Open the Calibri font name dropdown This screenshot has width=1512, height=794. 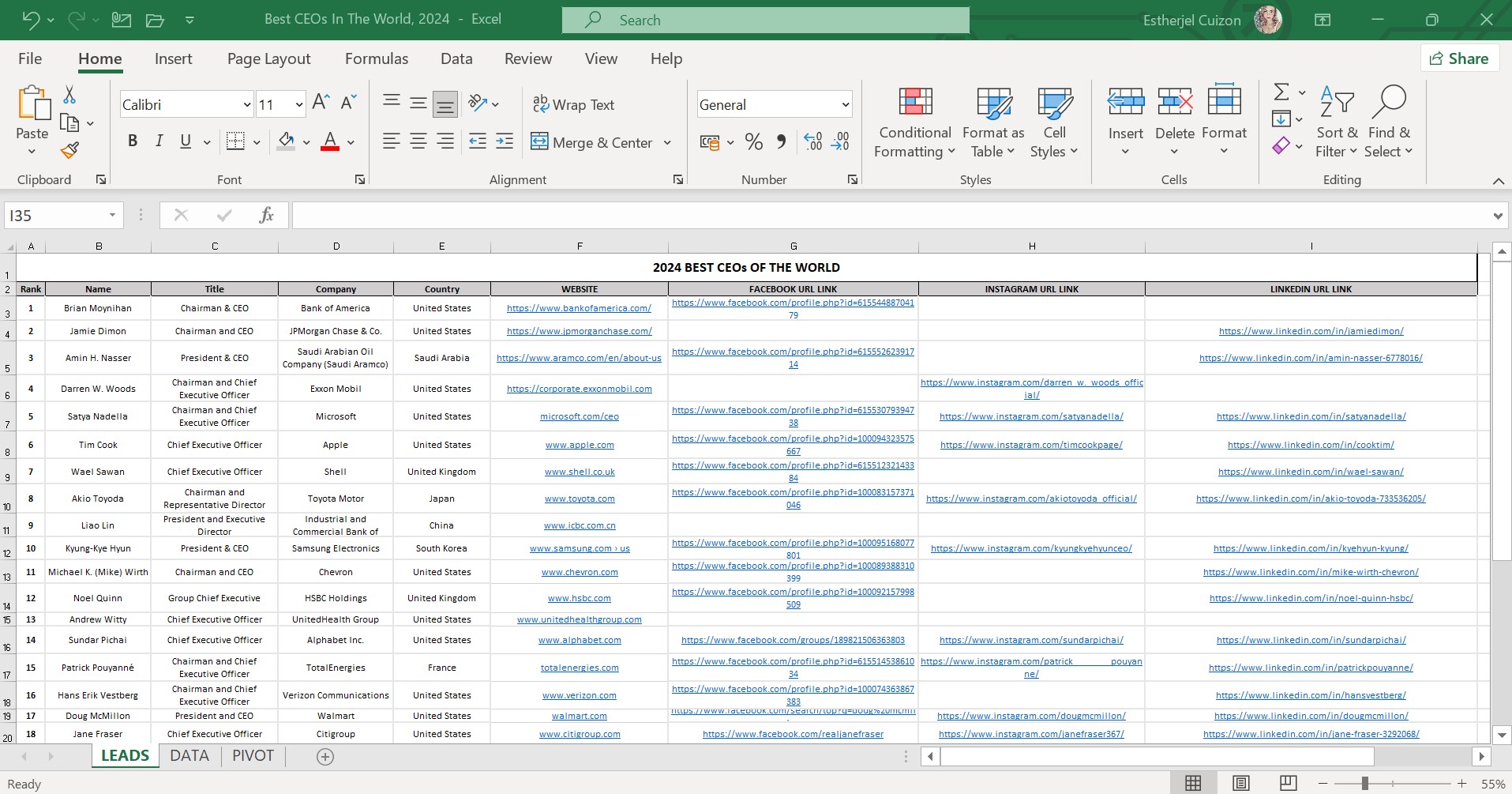point(247,104)
